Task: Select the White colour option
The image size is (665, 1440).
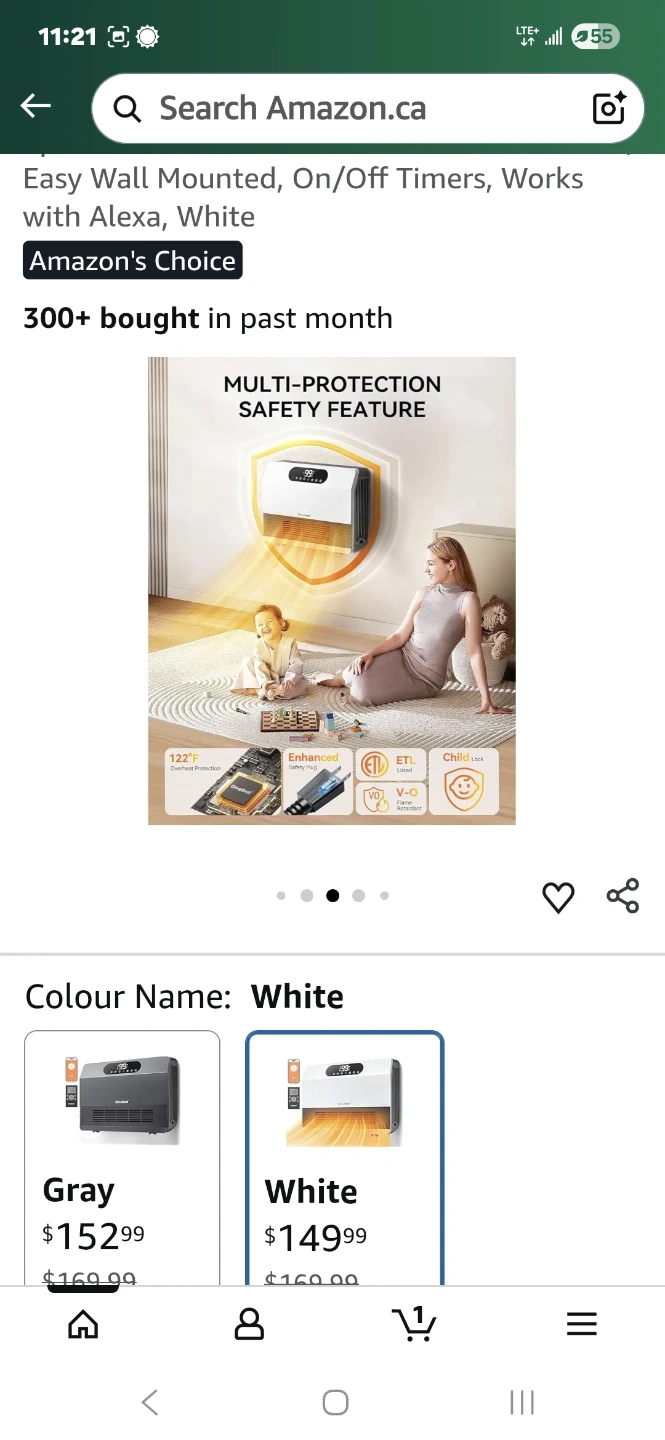Action: [344, 1158]
